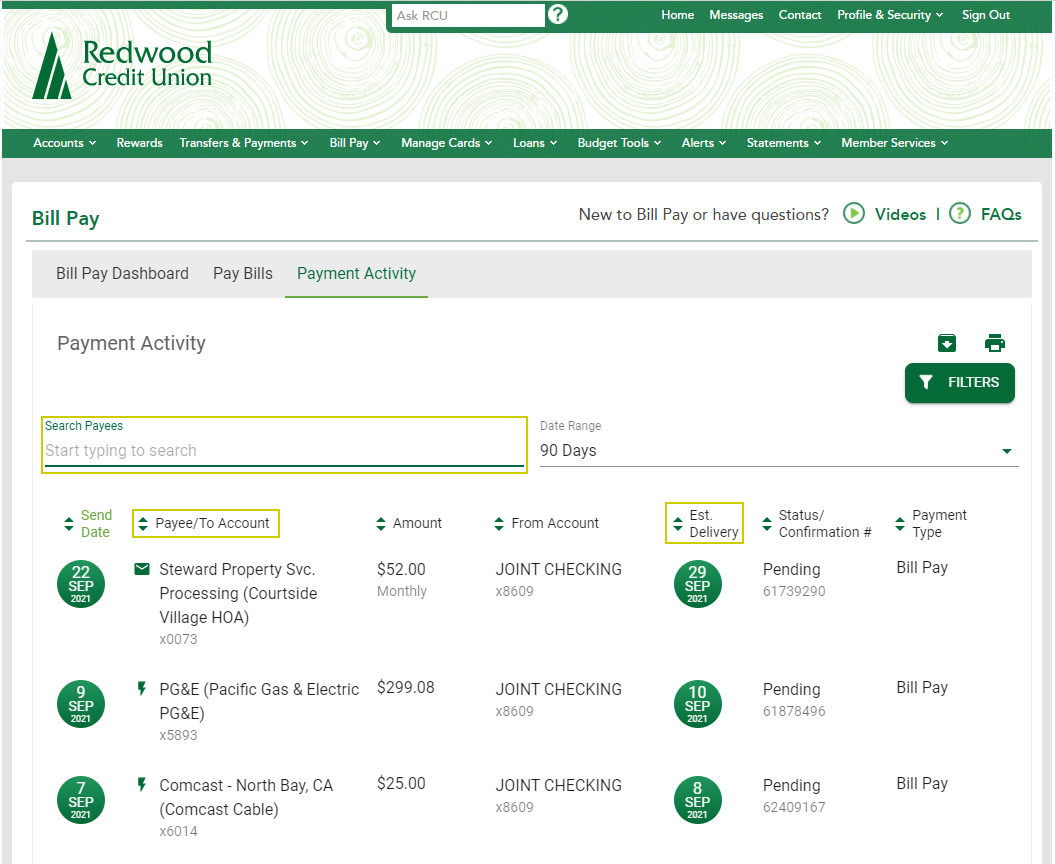1055x864 pixels.
Task: Sort by Send Date column arrows
Action: coord(69,524)
